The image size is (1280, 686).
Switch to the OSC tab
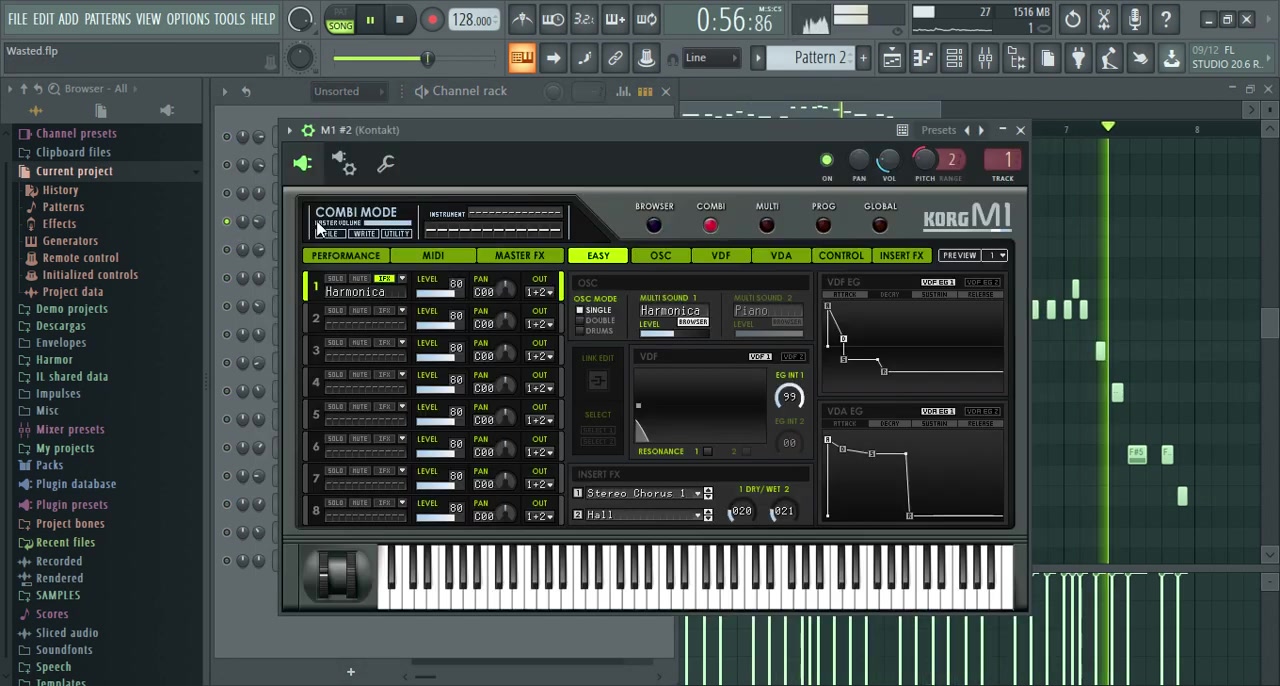(x=660, y=256)
